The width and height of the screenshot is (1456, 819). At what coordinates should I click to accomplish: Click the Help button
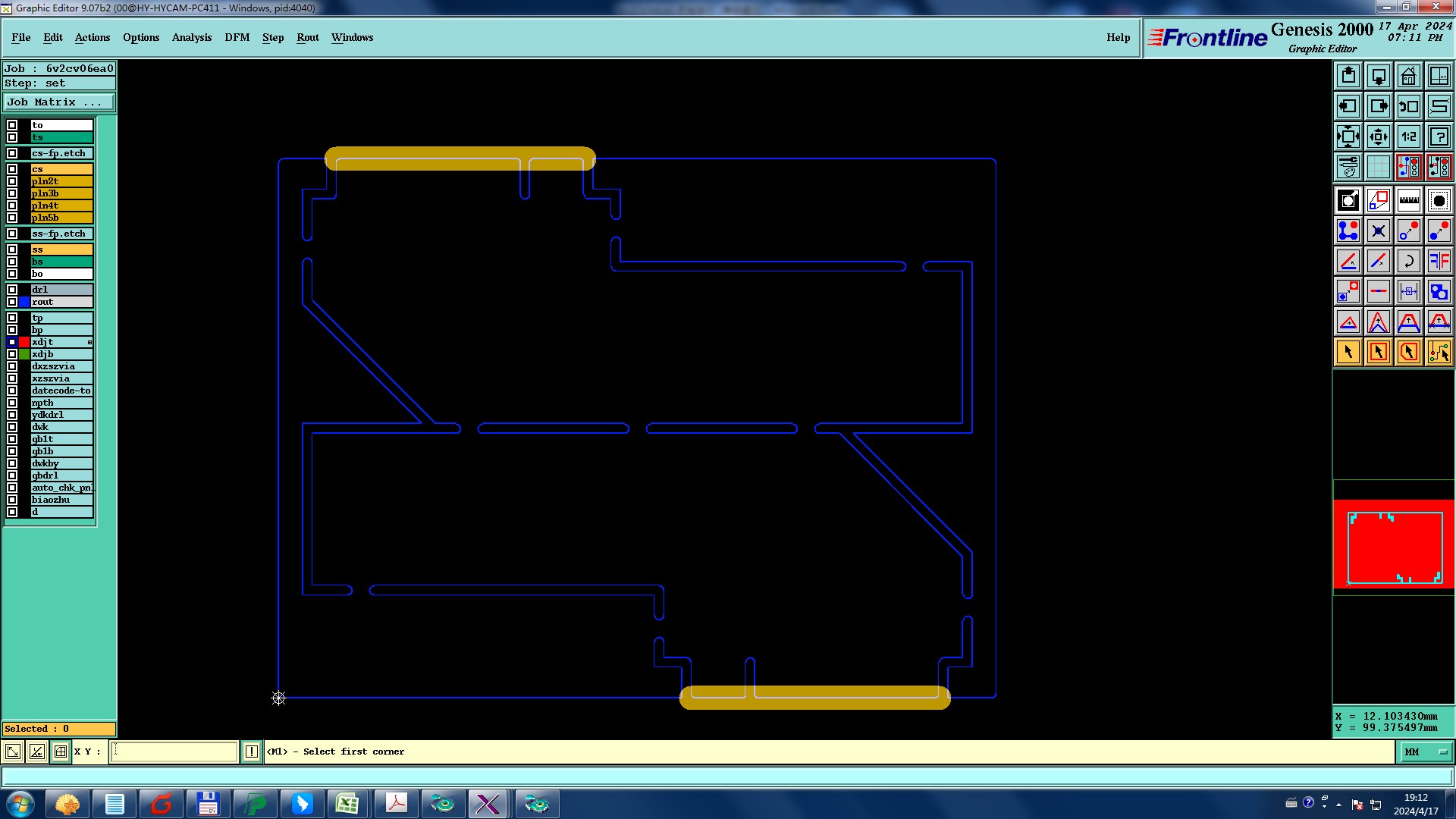tap(1117, 37)
